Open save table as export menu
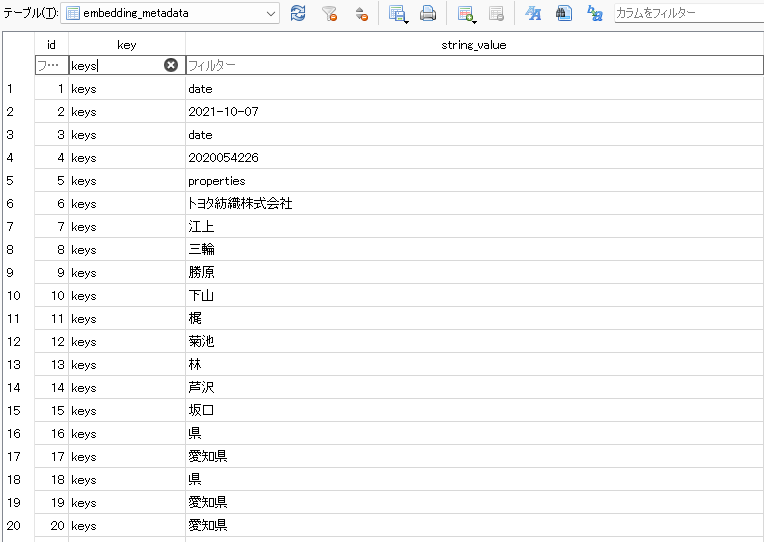 398,14
